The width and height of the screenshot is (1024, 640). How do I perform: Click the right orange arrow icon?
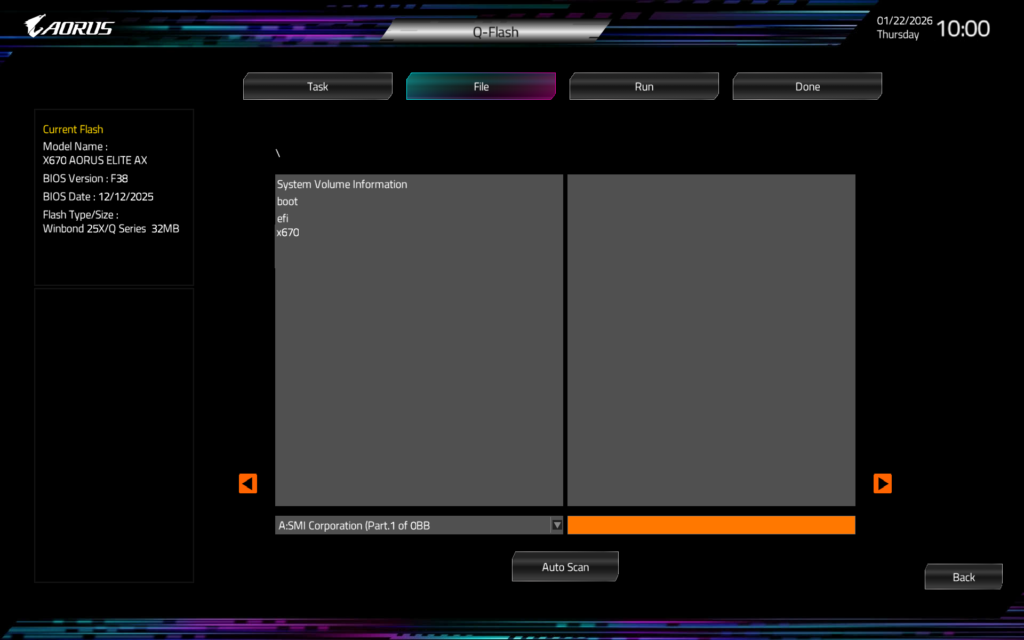(x=882, y=484)
